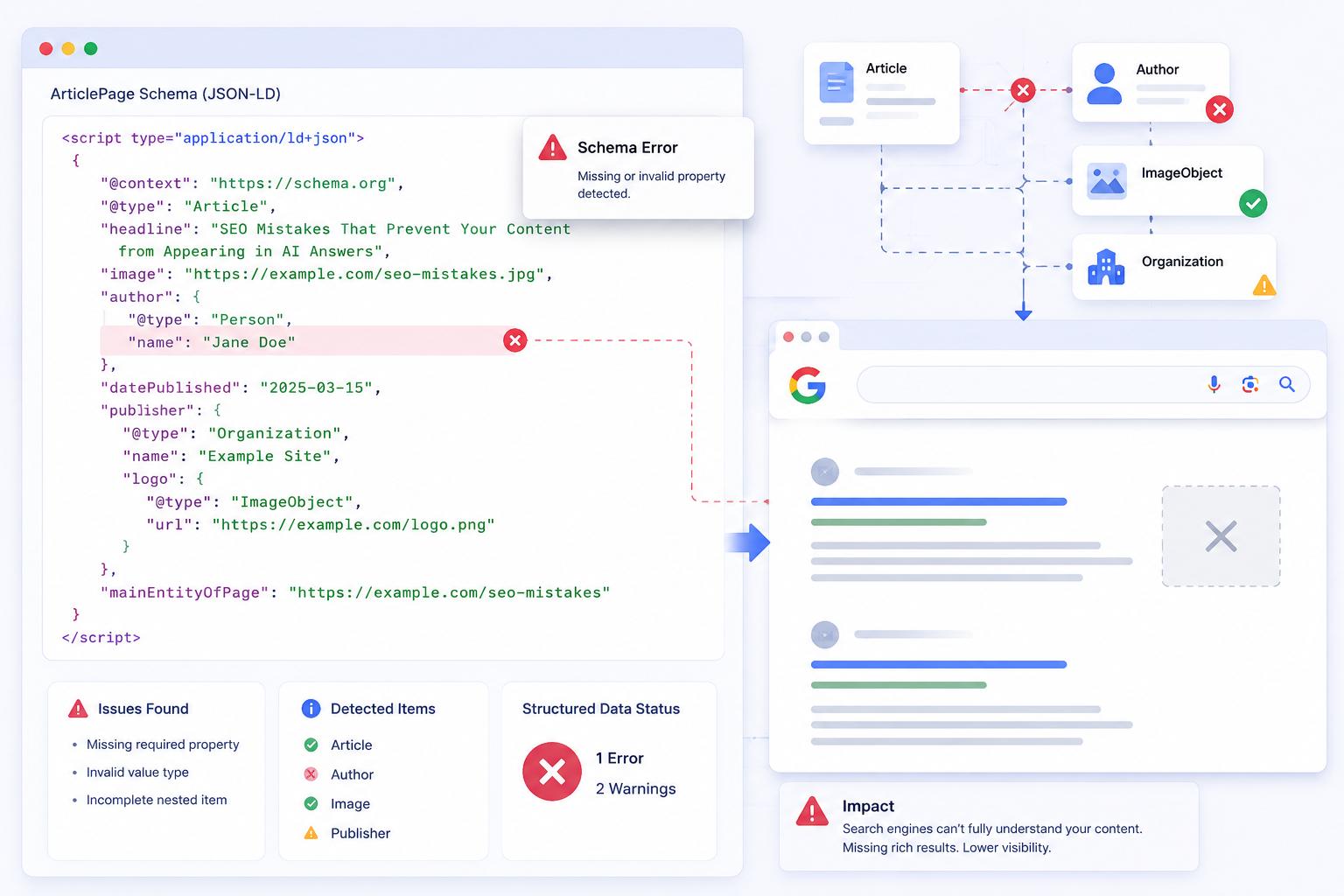
Task: Click the yellow minimize dot in editor window
Action: 68,49
